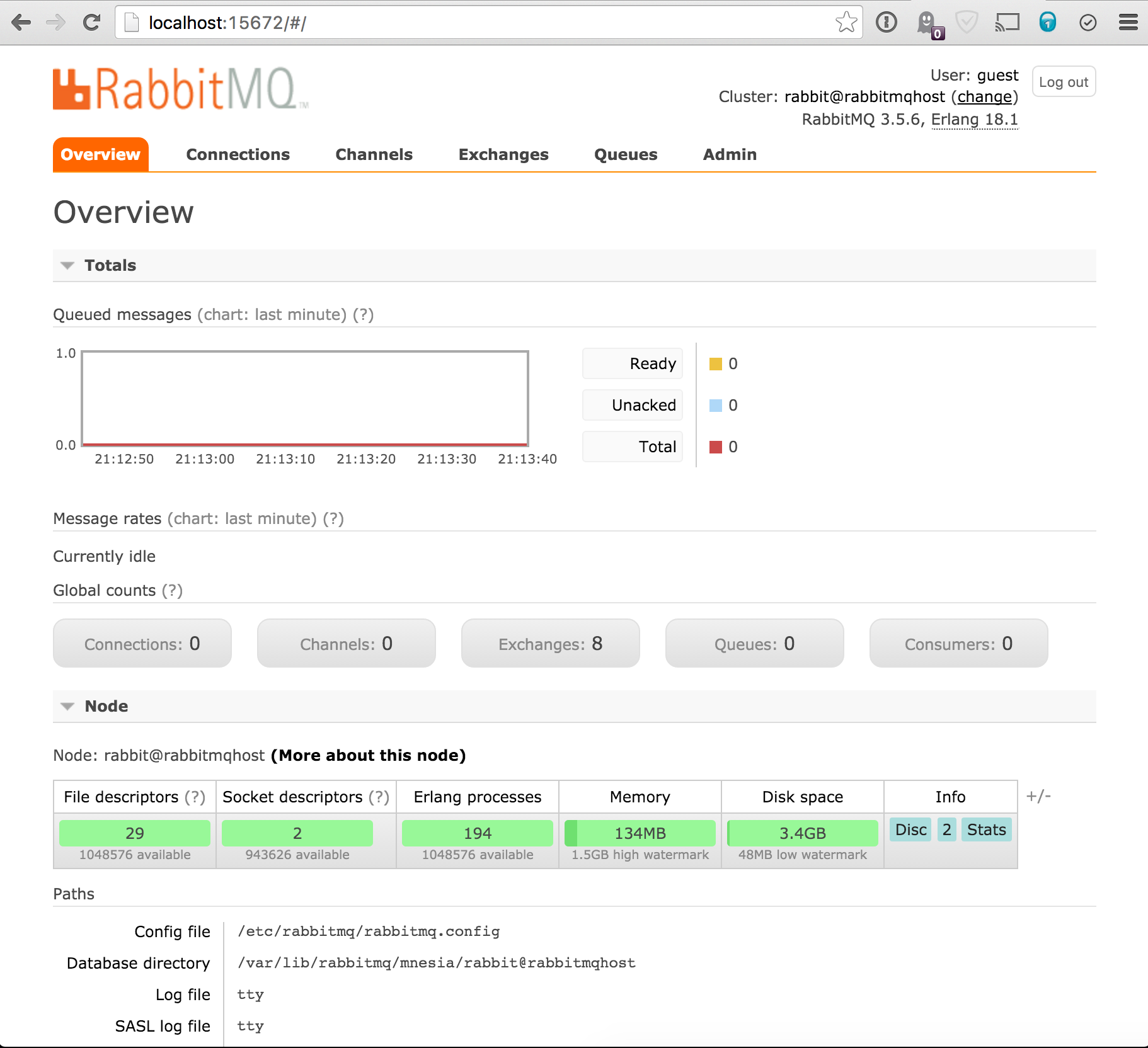Viewport: 1148px width, 1048px height.
Task: Click the Unacked legend label
Action: point(633,405)
